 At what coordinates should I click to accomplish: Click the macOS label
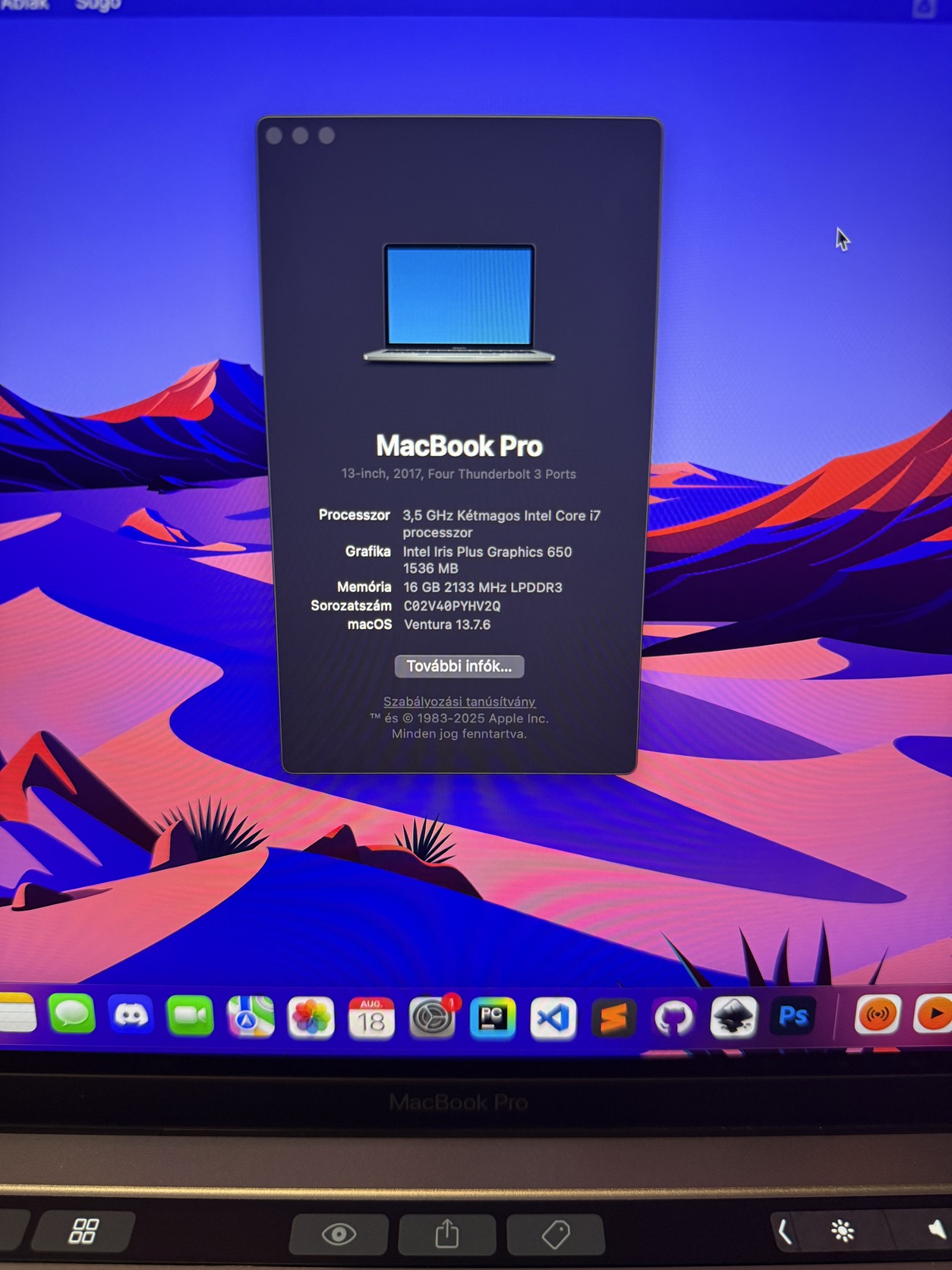coord(370,624)
